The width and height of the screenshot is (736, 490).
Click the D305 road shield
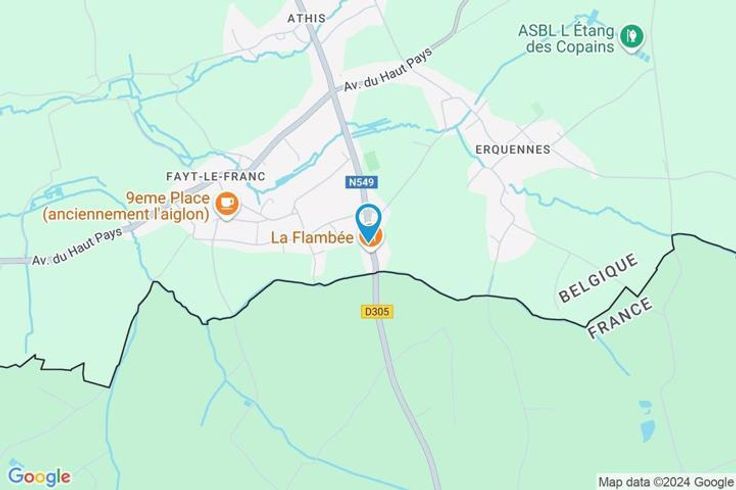click(x=377, y=311)
